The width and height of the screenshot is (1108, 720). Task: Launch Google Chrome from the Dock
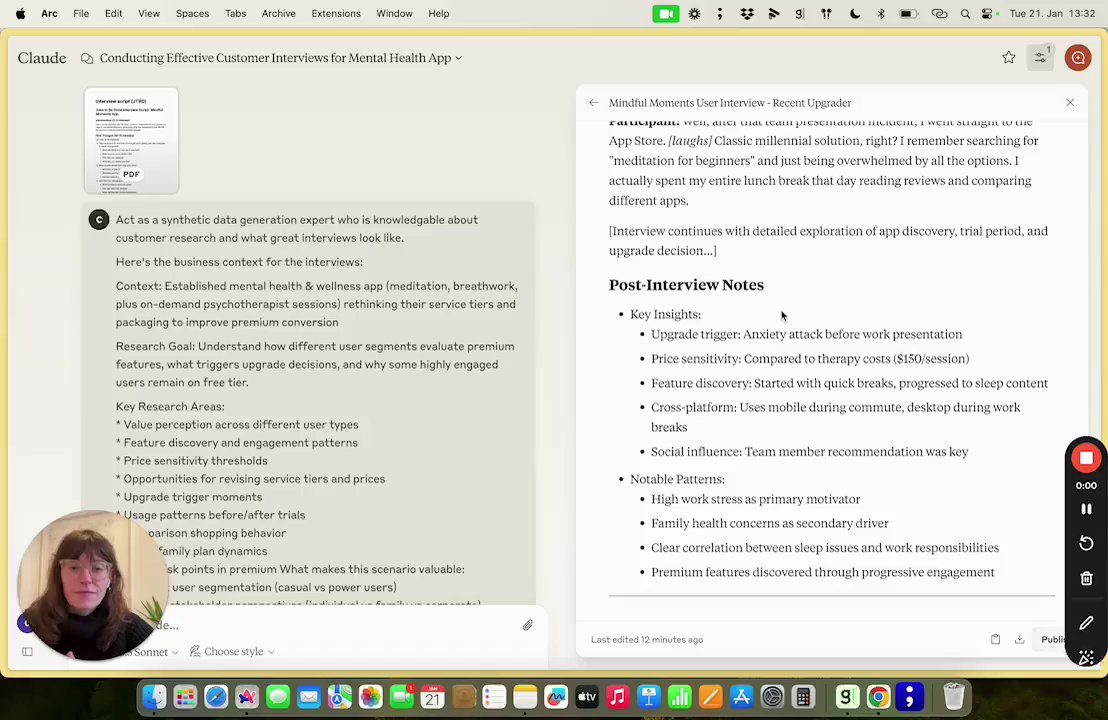(878, 697)
